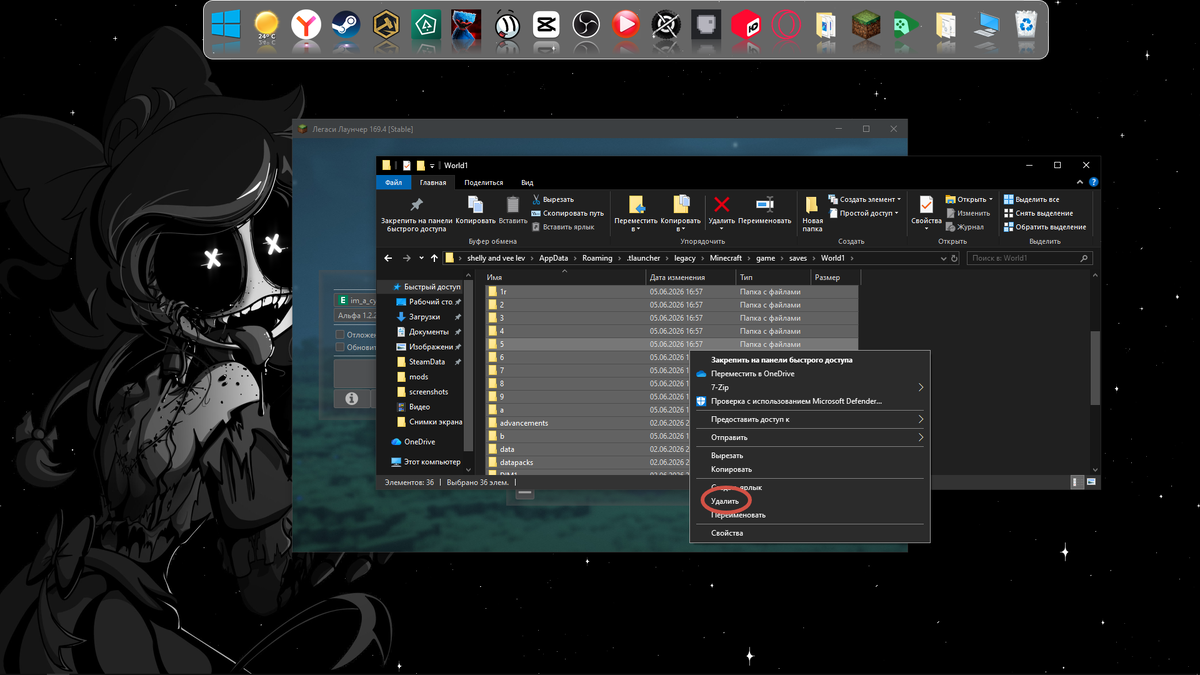Open Этот компьютер in the navigation pane
Viewport: 1200px width, 675px height.
coord(426,462)
